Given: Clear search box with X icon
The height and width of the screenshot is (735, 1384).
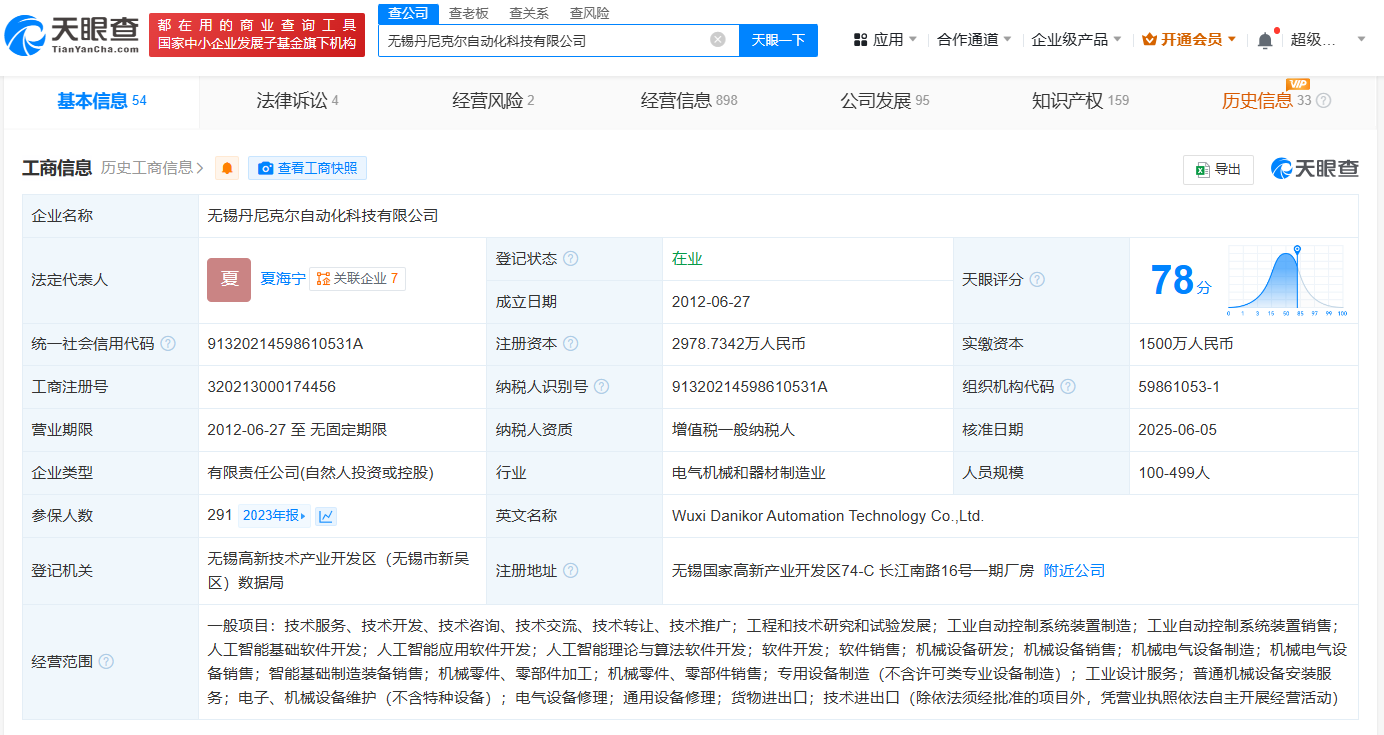Looking at the screenshot, I should click(x=717, y=40).
